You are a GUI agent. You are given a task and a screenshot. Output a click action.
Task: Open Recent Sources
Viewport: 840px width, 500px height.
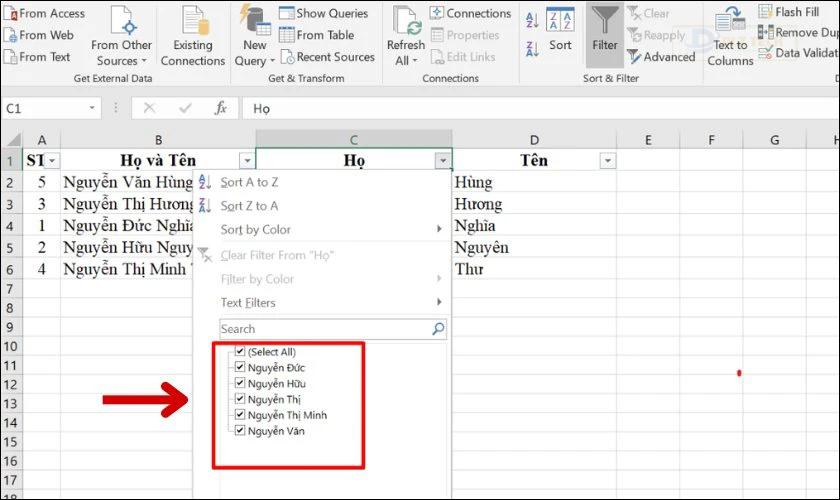pyautogui.click(x=327, y=57)
